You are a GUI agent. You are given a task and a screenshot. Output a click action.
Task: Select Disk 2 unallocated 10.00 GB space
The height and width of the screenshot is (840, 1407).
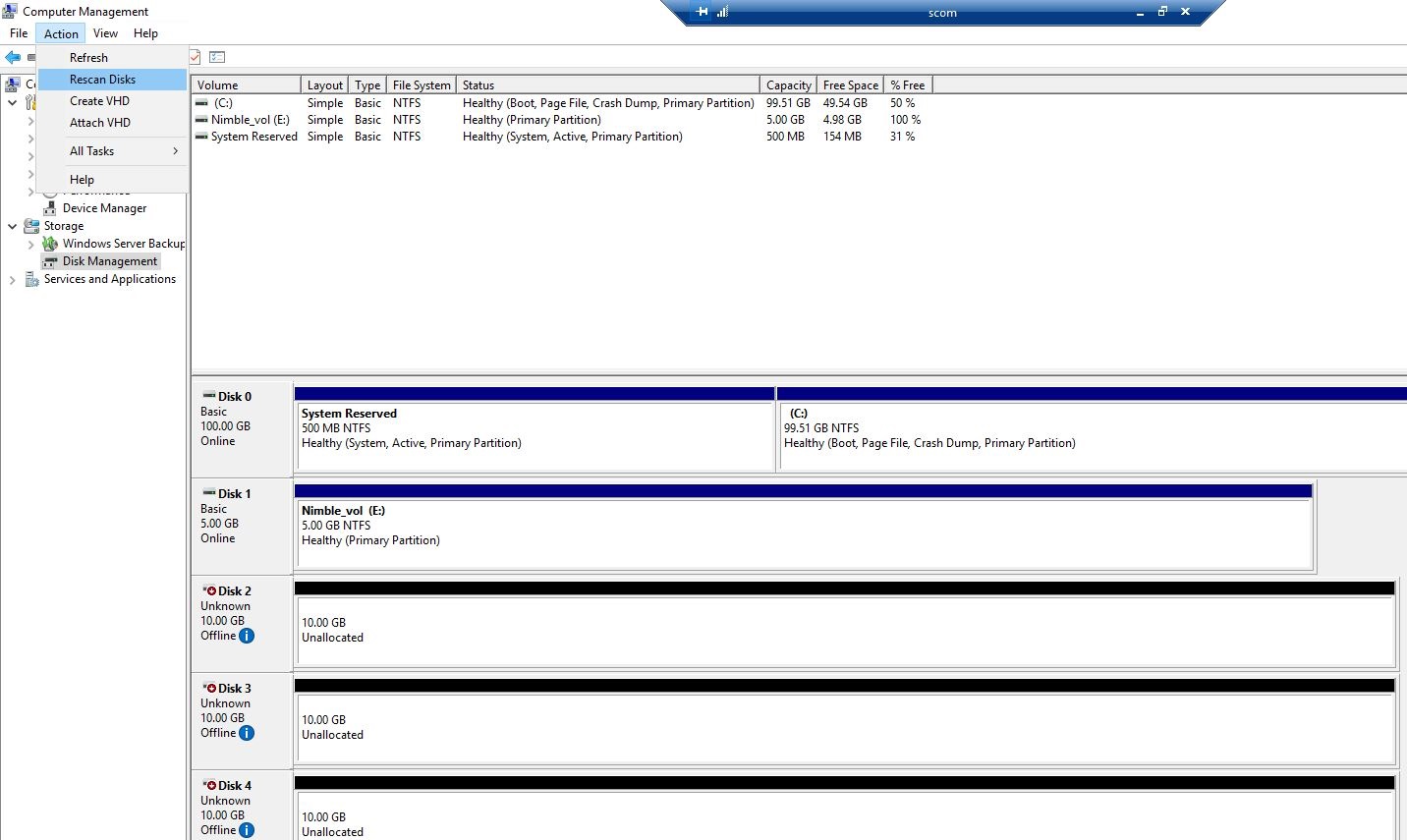pyautogui.click(x=845, y=623)
